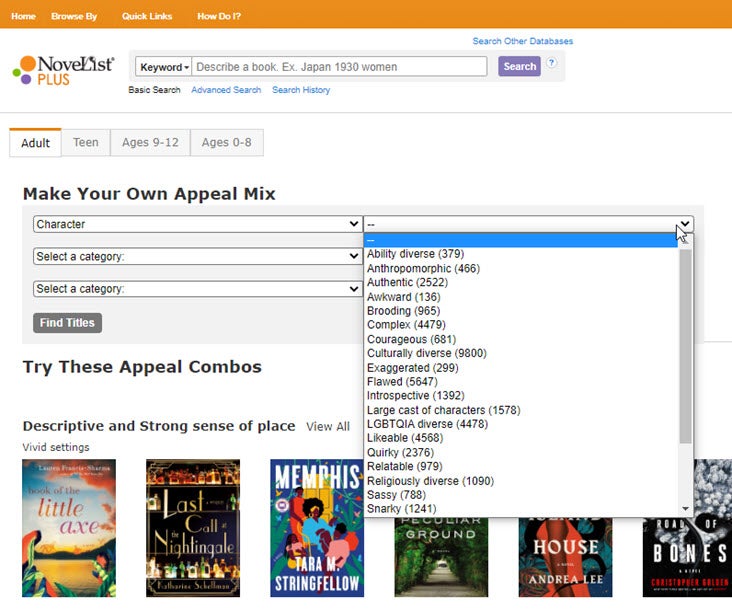Open the Quick Links menu
Screen dimensions: 732x611
pyautogui.click(x=146, y=17)
